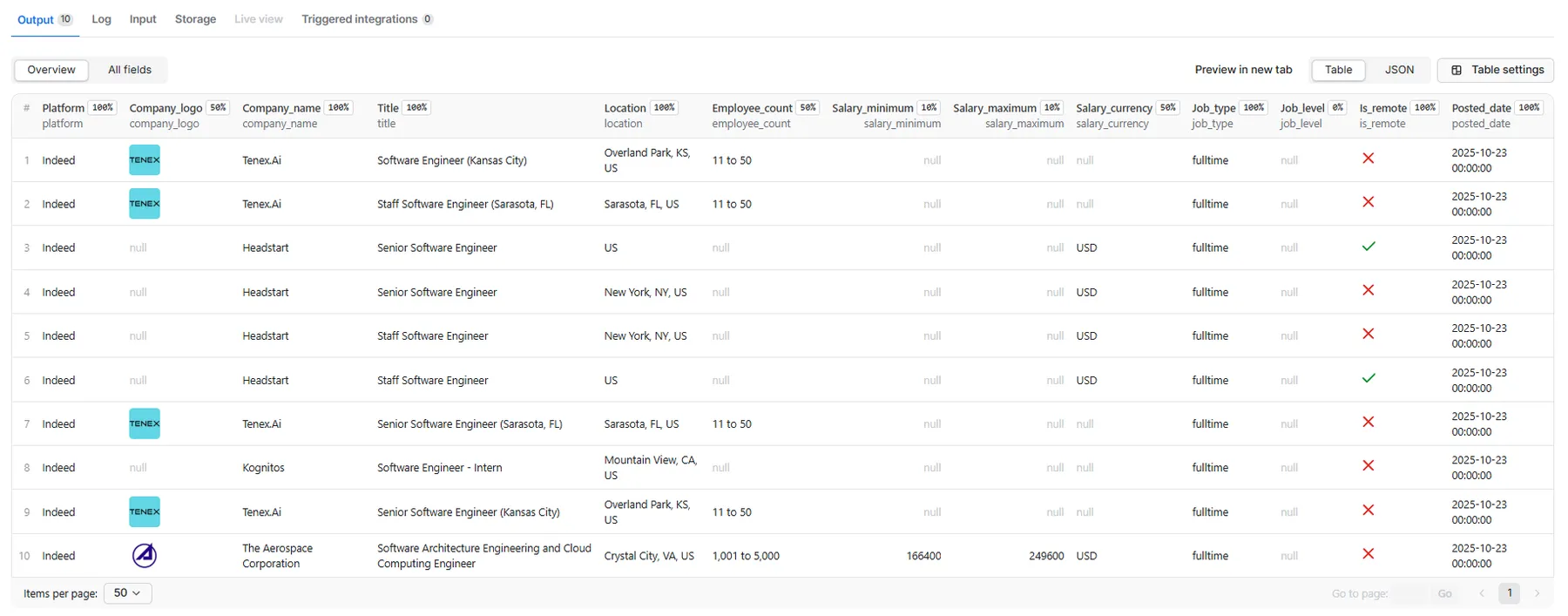
Task: Open the Items per page dropdown
Action: tap(128, 593)
